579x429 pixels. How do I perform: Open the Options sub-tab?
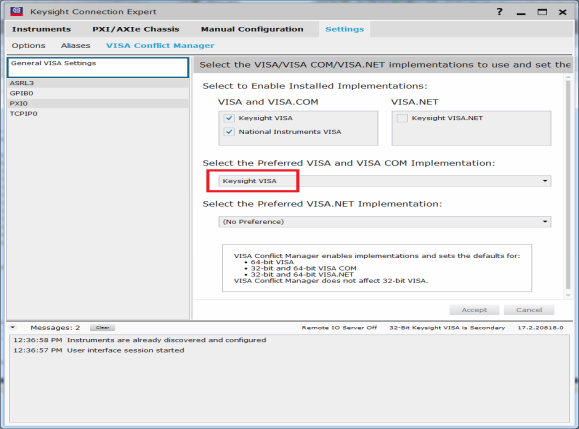coord(28,46)
